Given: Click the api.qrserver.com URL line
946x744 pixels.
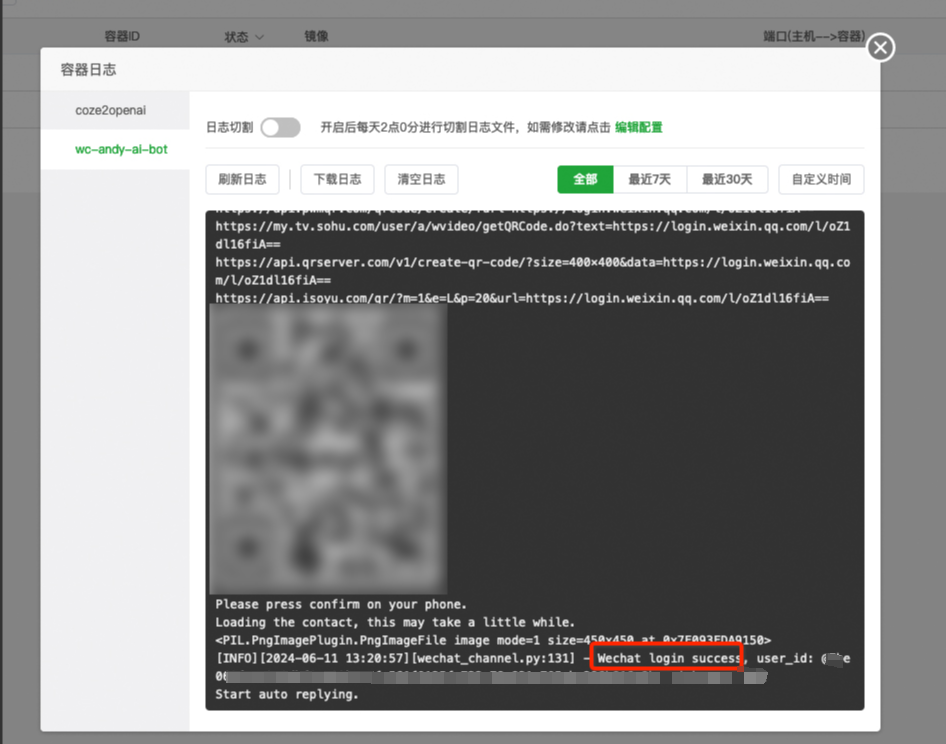Looking at the screenshot, I should click(533, 272).
